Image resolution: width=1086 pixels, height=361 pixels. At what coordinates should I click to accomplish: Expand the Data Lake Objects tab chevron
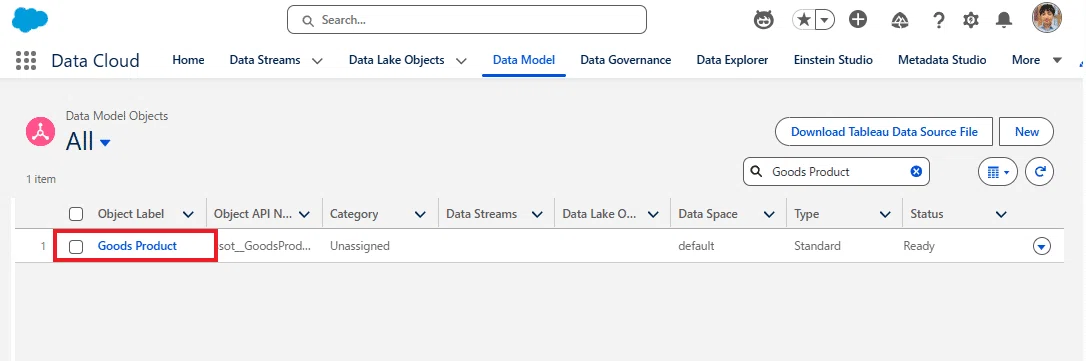(x=461, y=61)
